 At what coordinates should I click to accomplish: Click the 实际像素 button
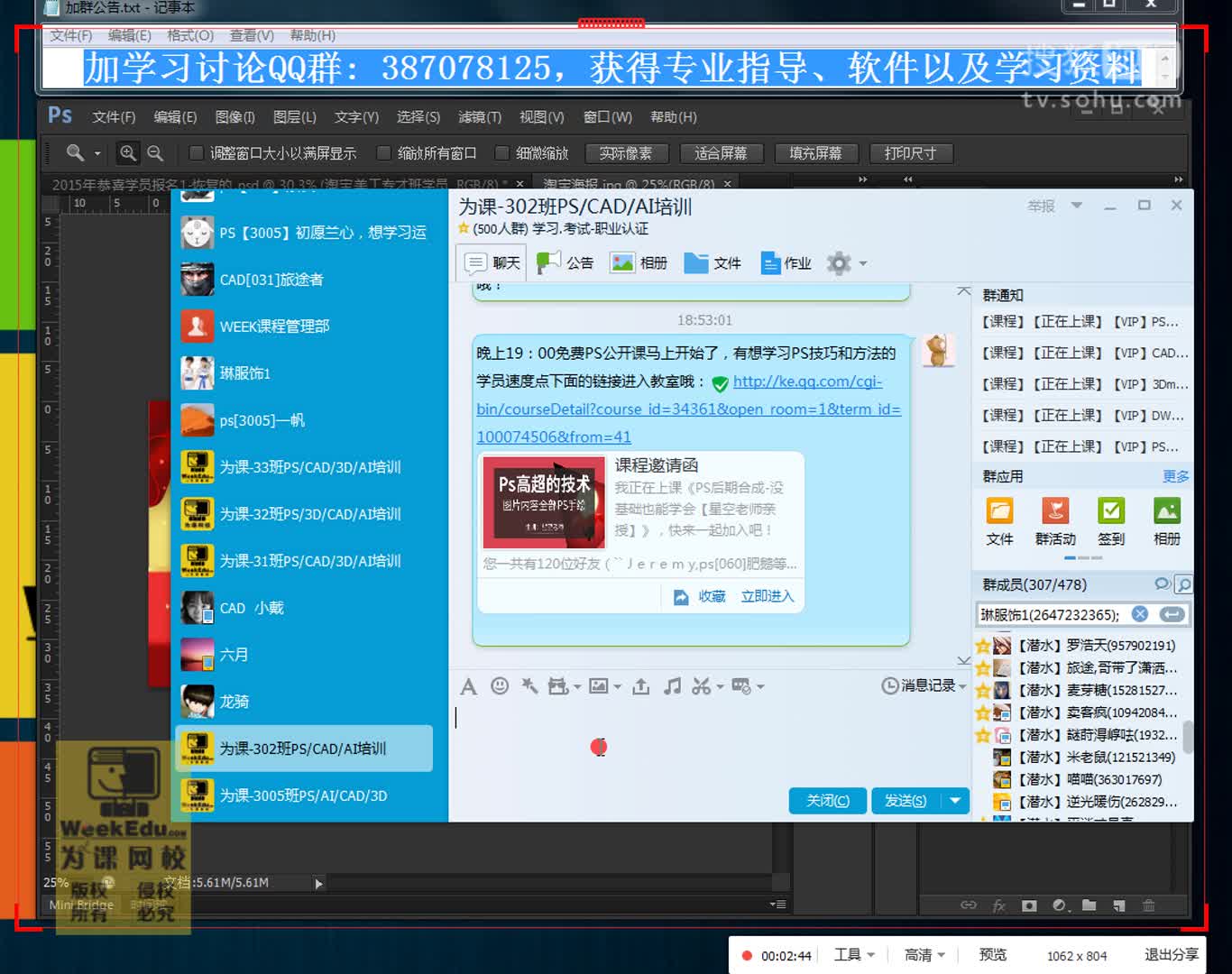point(626,153)
